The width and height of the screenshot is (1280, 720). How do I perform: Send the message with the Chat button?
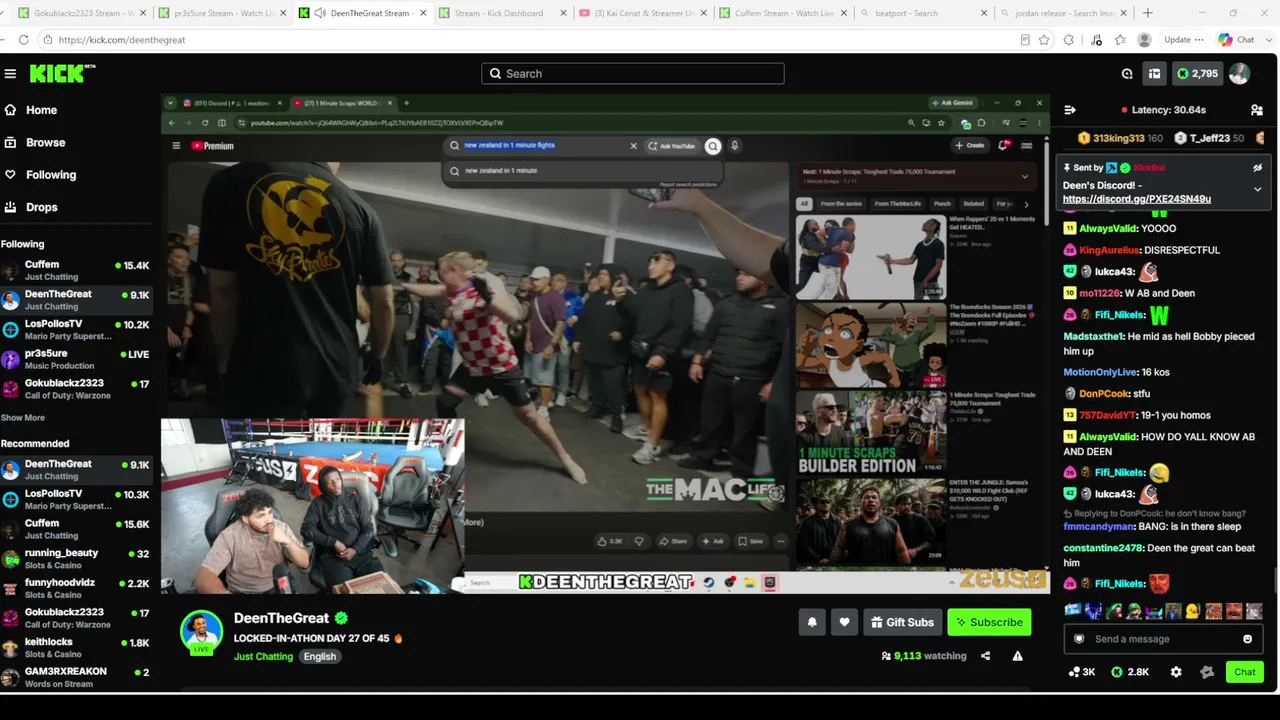[x=1244, y=672]
